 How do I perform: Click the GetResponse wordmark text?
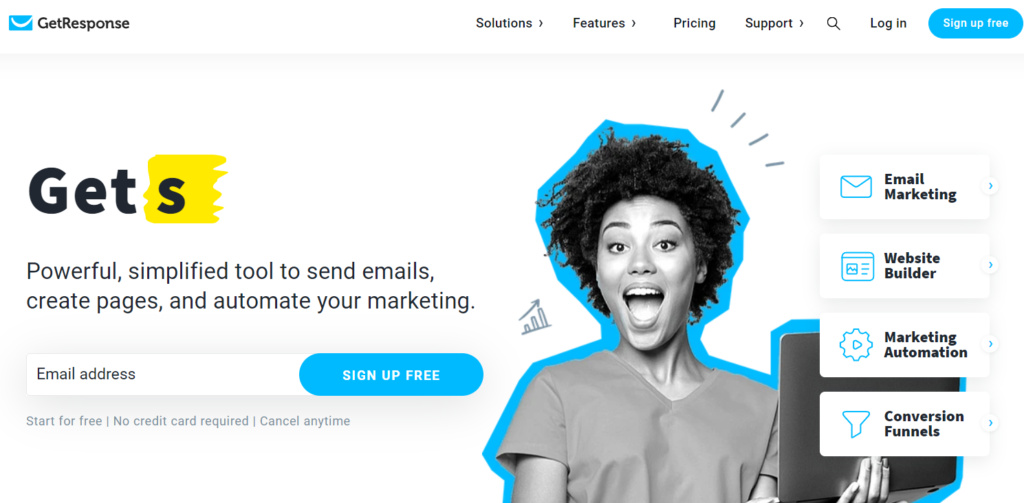click(84, 24)
